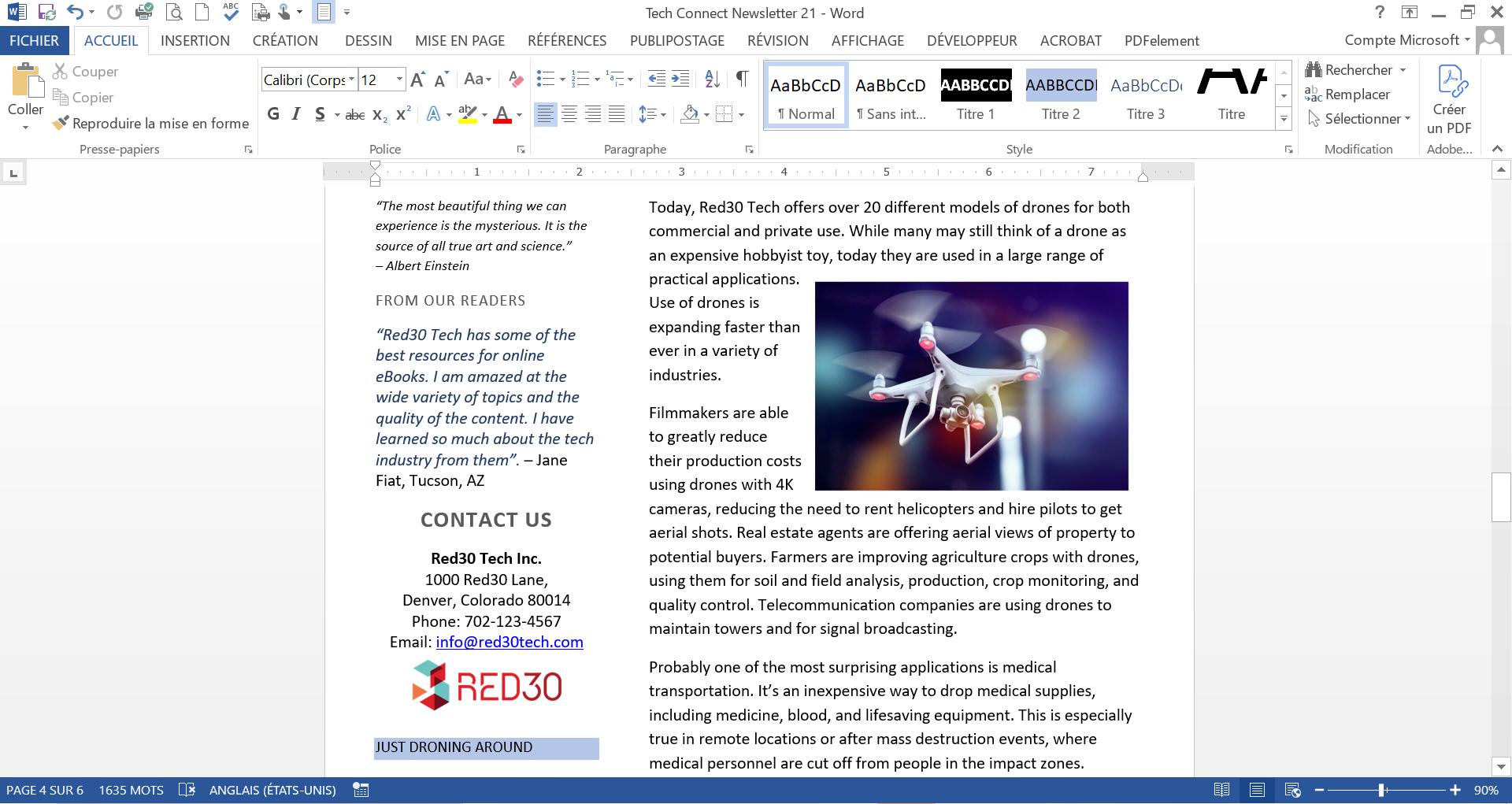Switch to MISE EN PAGE tab
1512x804 pixels.
coord(460,41)
